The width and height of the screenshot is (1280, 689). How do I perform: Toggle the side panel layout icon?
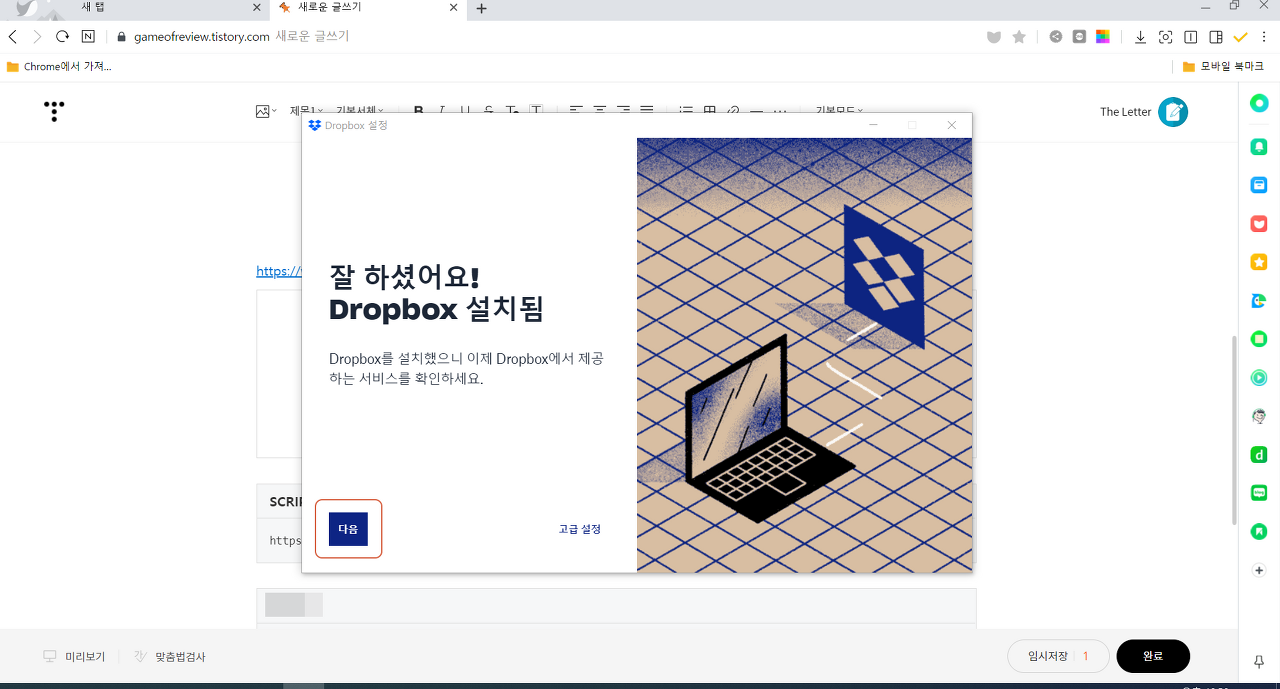(1216, 37)
